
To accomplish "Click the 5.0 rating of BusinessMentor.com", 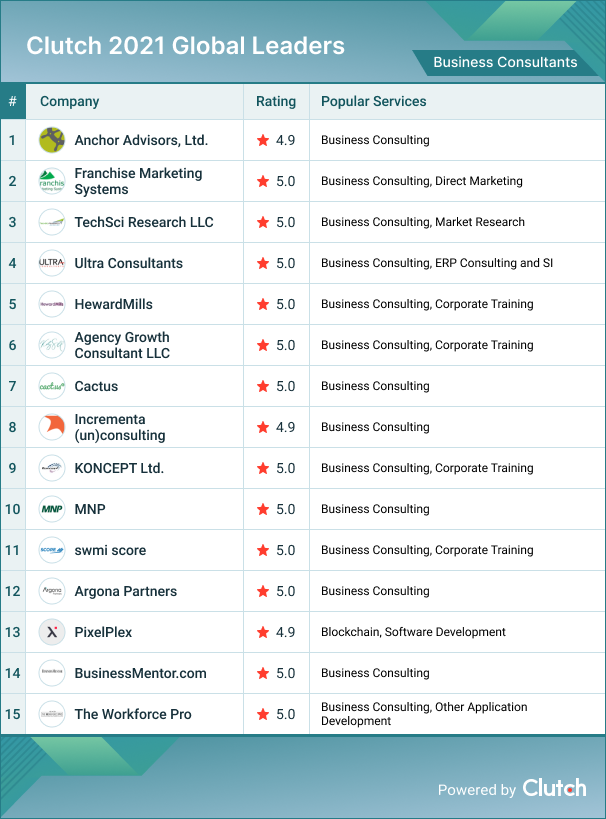I will [x=285, y=673].
